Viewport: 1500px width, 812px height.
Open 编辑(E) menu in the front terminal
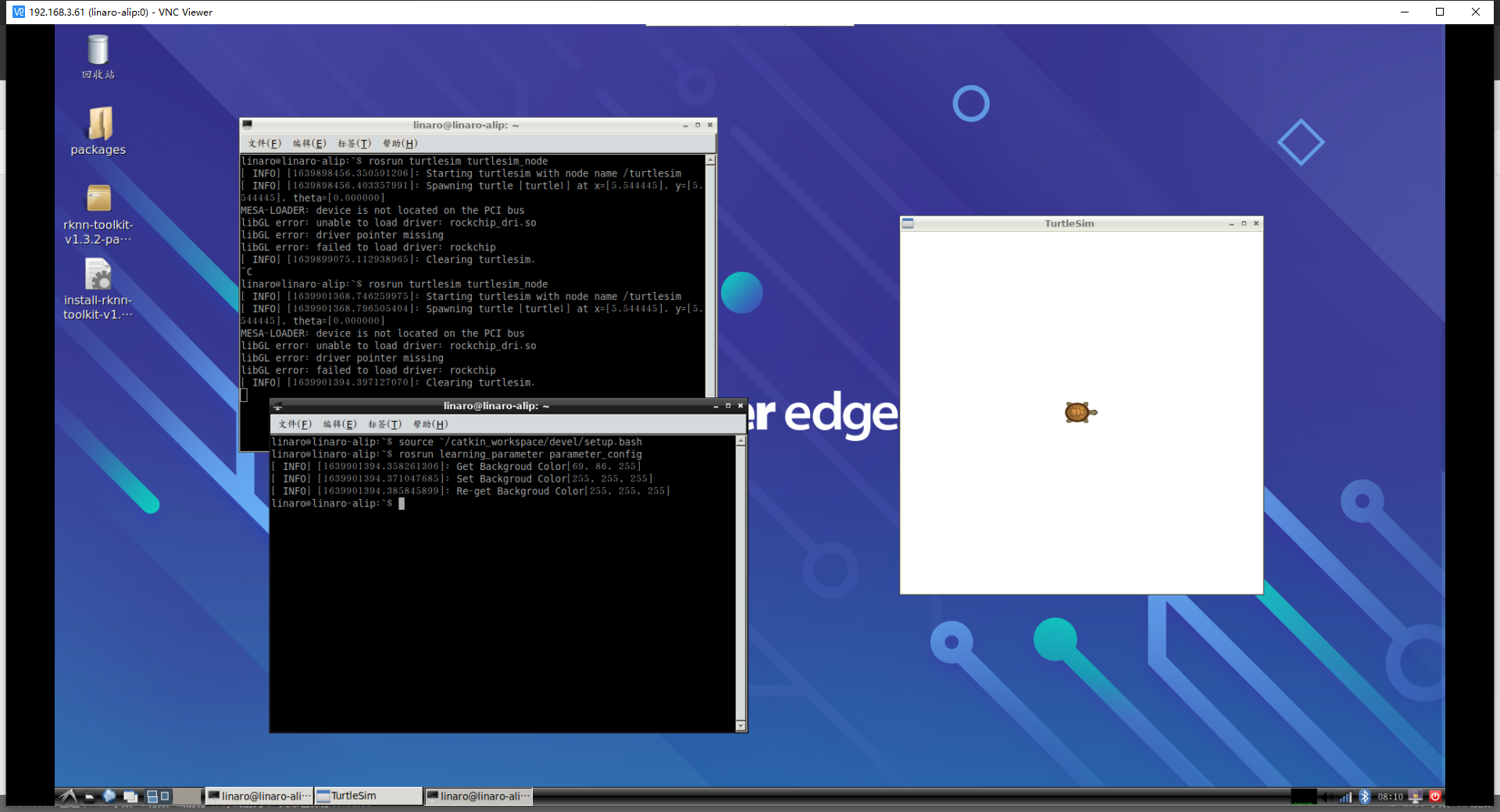340,425
